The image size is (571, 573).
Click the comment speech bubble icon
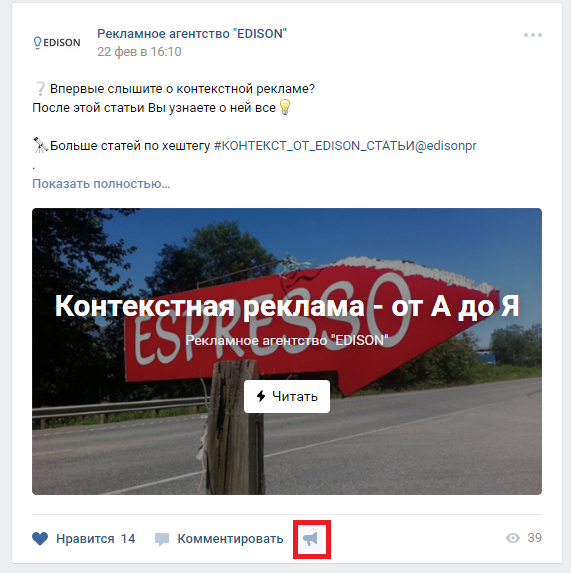coord(162,539)
